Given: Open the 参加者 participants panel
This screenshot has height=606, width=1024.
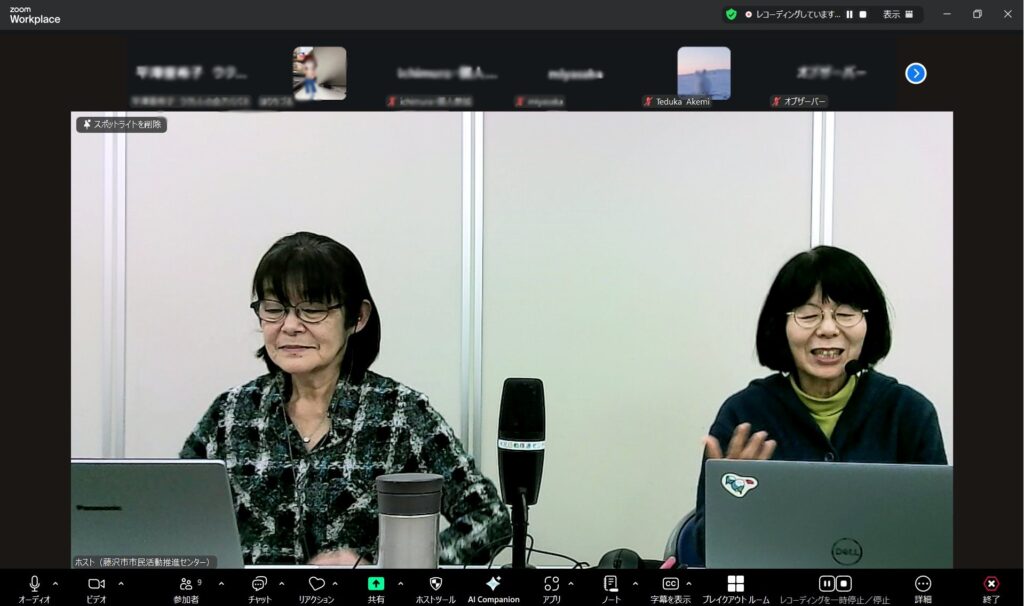Looking at the screenshot, I should (186, 584).
